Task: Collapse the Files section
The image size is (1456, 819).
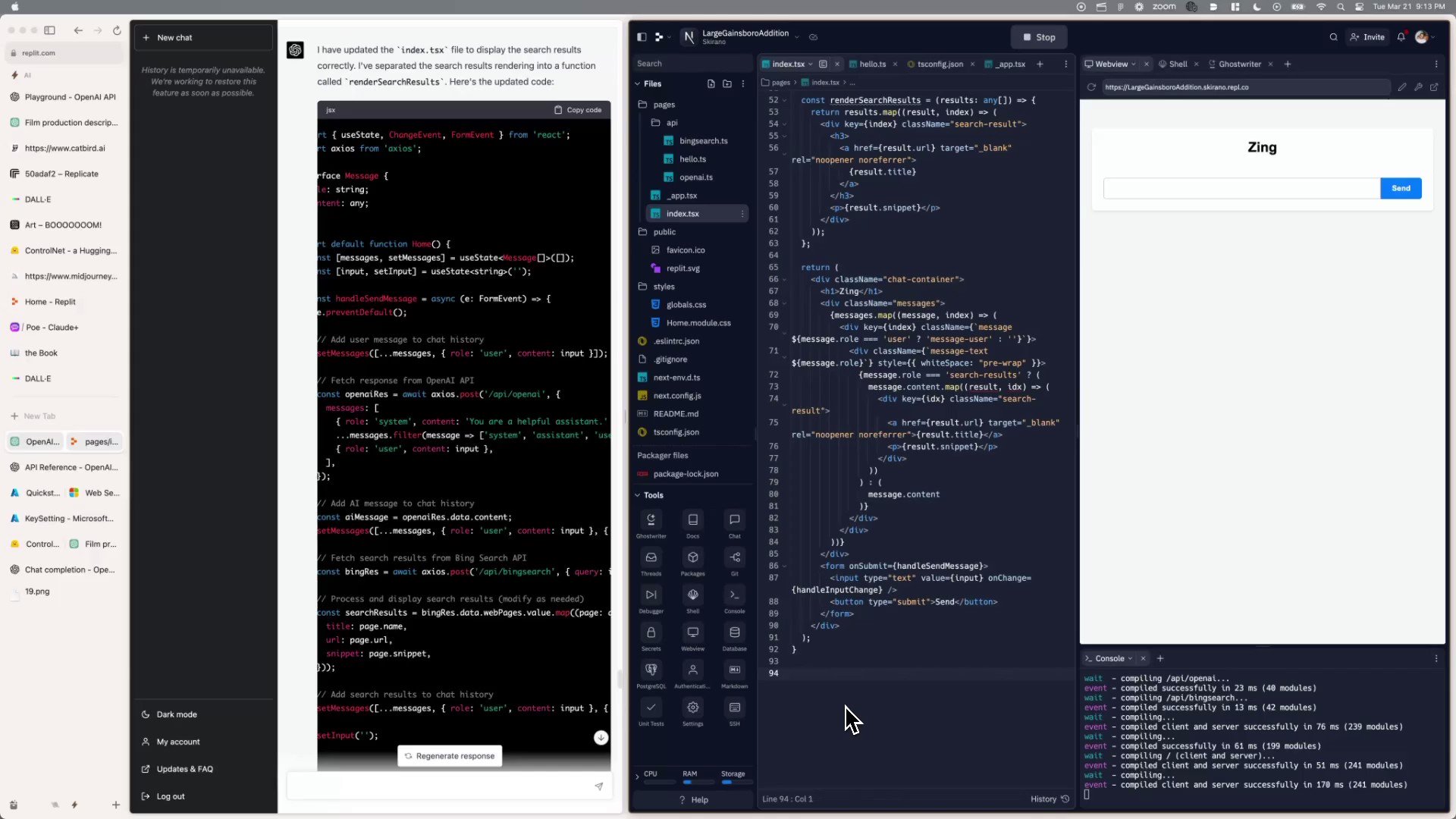Action: [x=638, y=83]
